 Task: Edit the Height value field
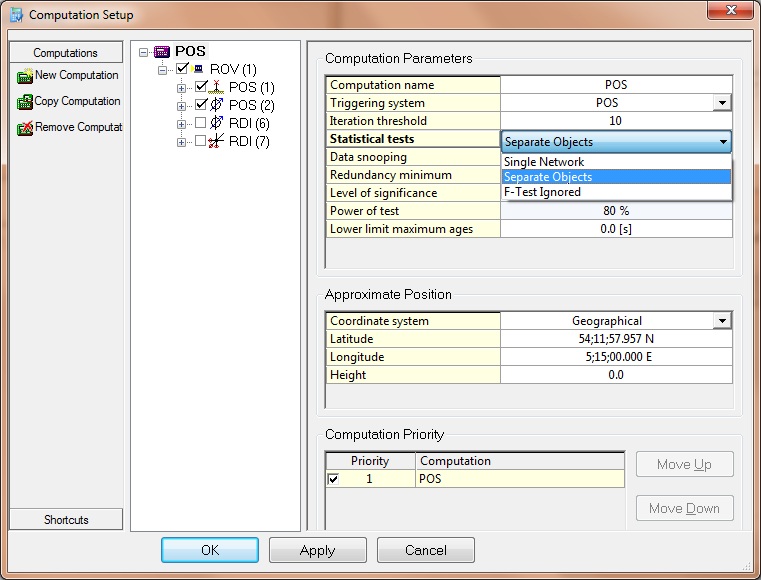click(x=616, y=375)
